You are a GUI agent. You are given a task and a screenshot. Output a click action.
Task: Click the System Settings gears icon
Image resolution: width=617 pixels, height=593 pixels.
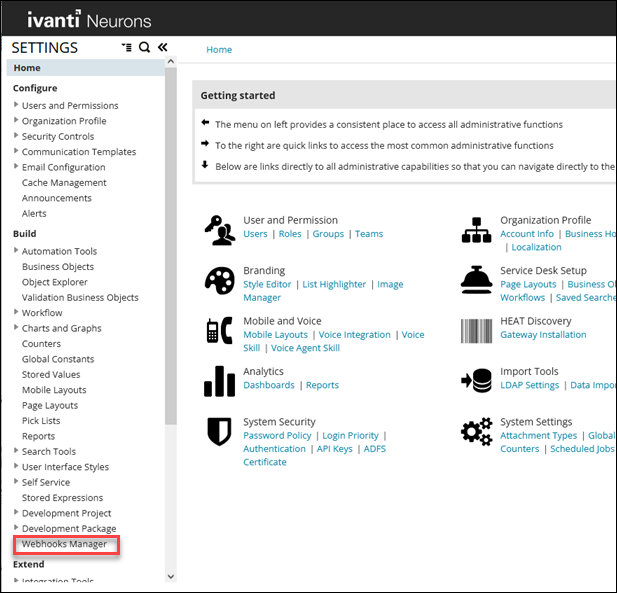tap(476, 431)
